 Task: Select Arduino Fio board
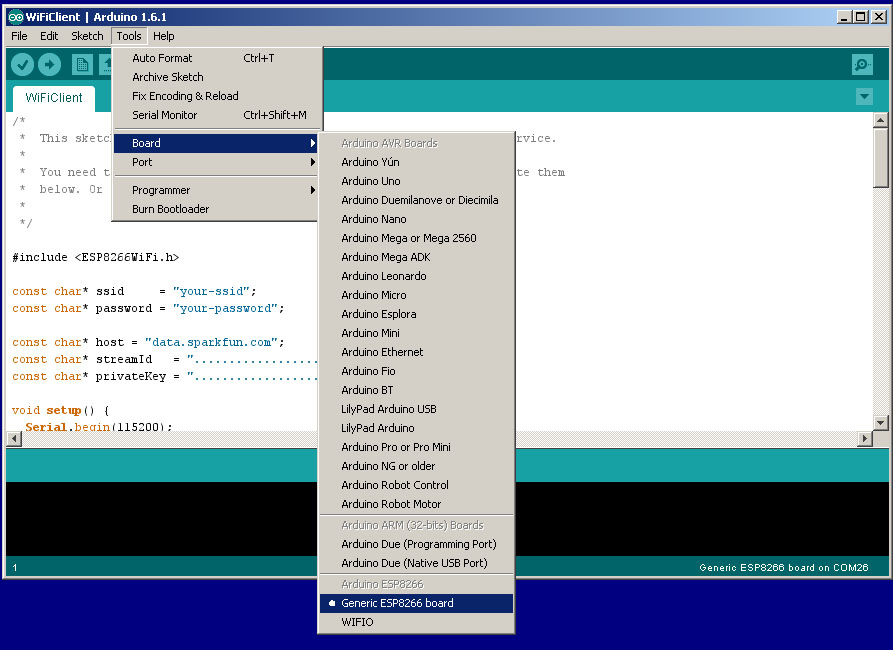click(x=416, y=371)
